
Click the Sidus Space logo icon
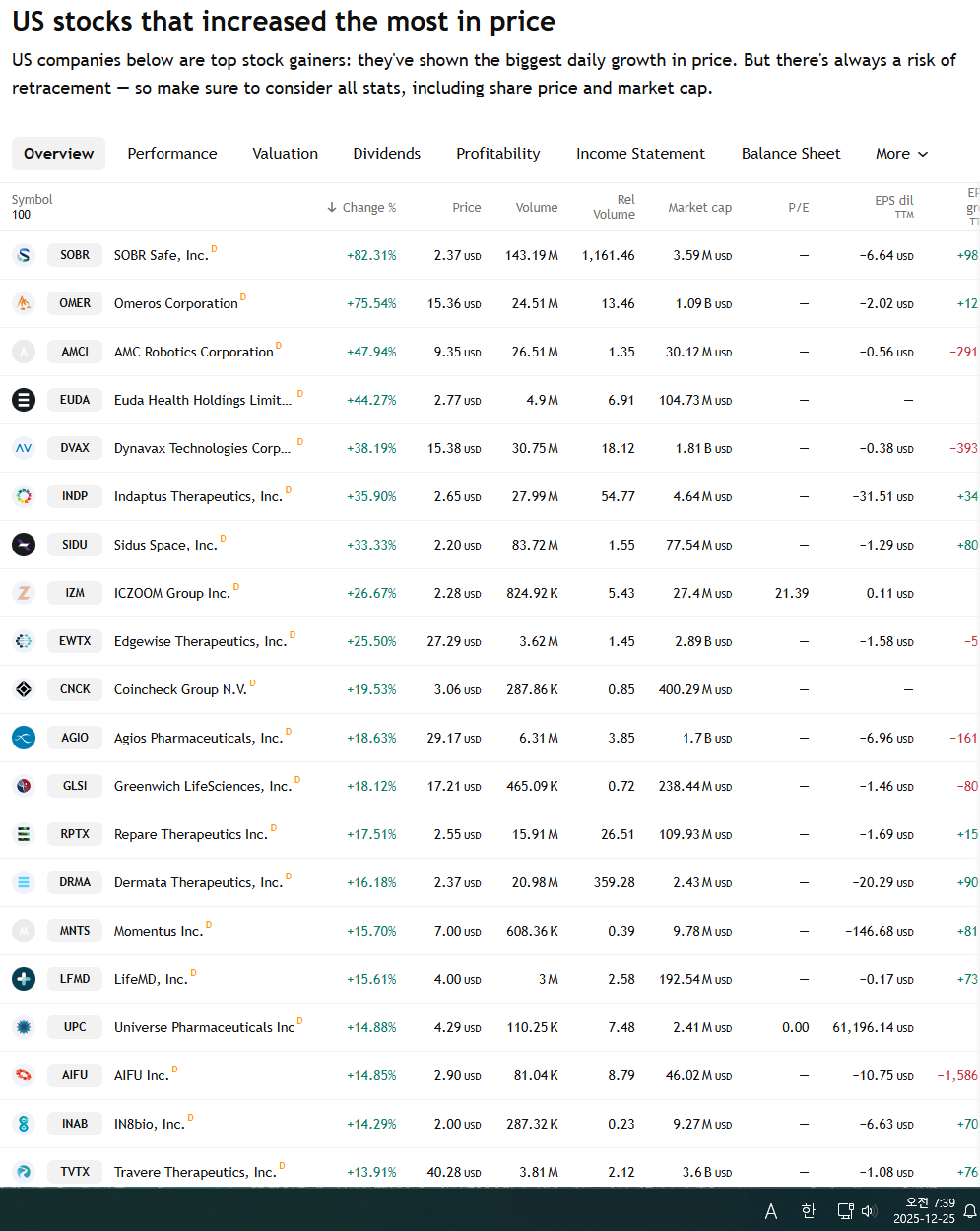pos(24,545)
